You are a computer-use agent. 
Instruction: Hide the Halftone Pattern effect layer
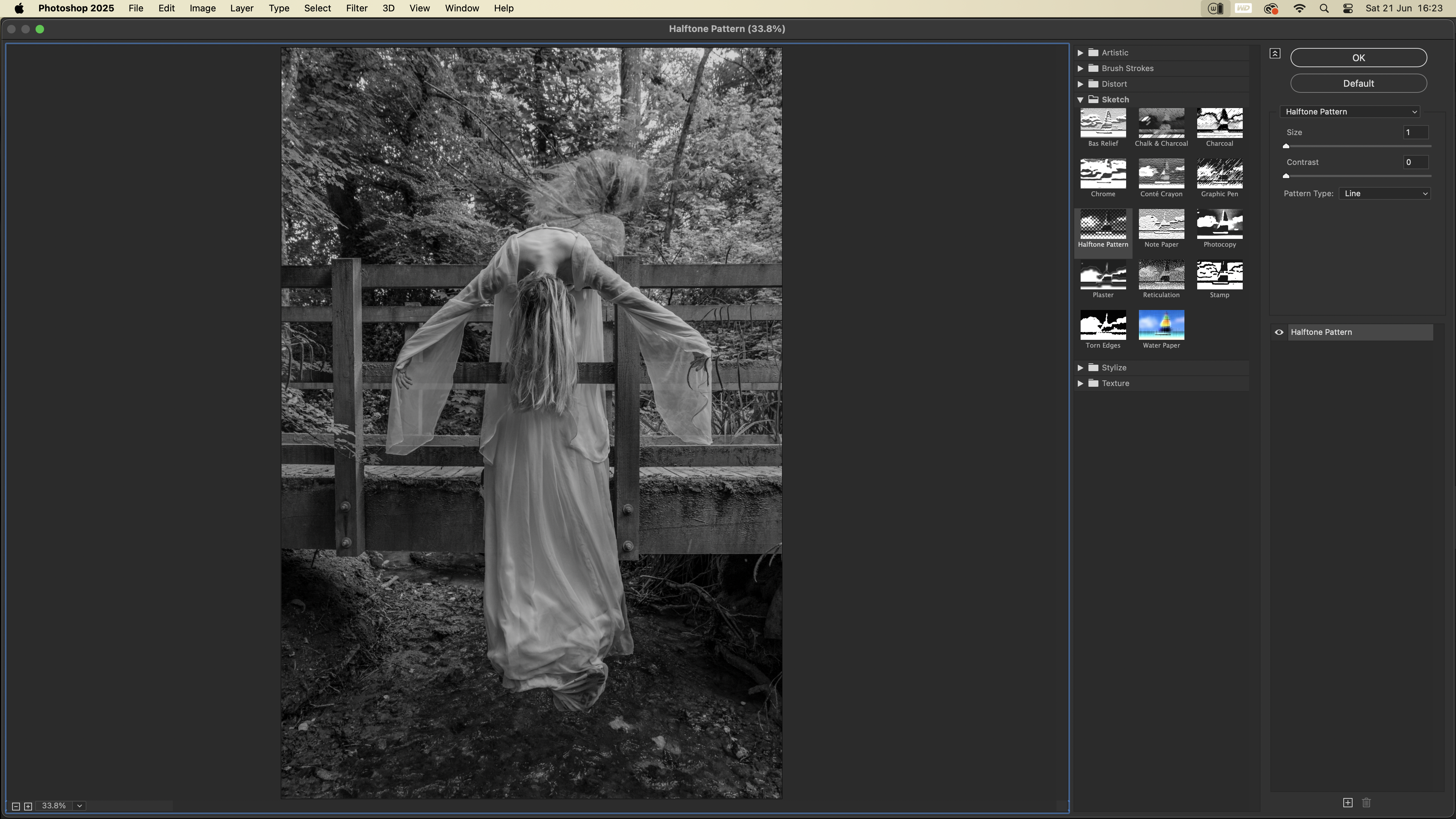click(x=1279, y=332)
